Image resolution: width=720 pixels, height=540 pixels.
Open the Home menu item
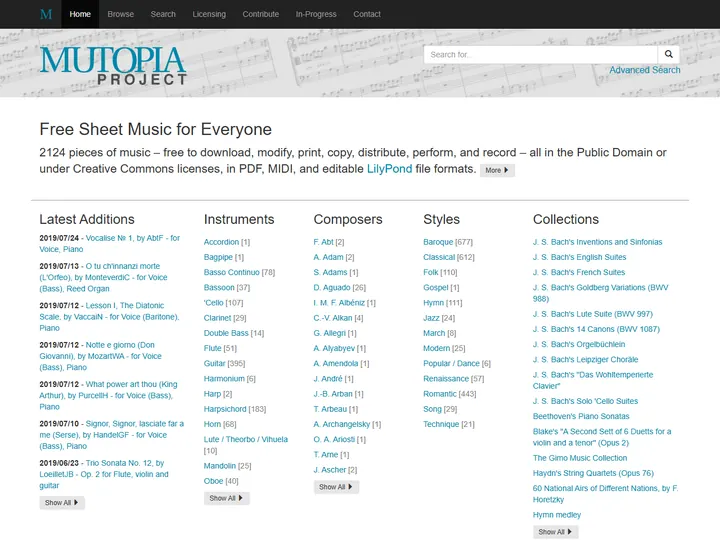point(80,14)
